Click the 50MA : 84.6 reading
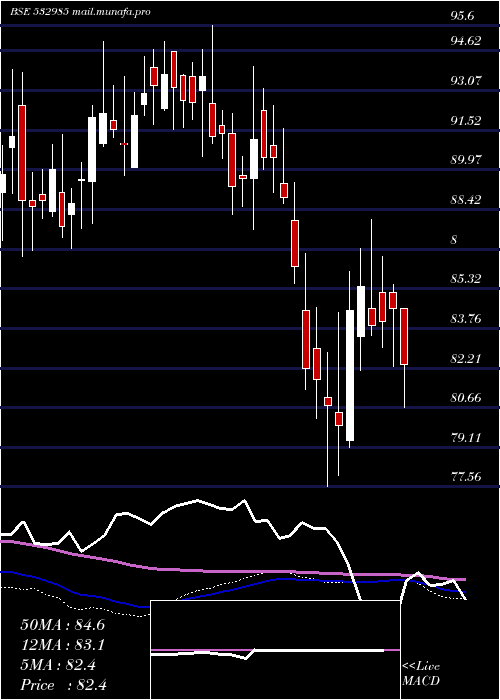This screenshot has width=500, height=700. pyautogui.click(x=62, y=625)
